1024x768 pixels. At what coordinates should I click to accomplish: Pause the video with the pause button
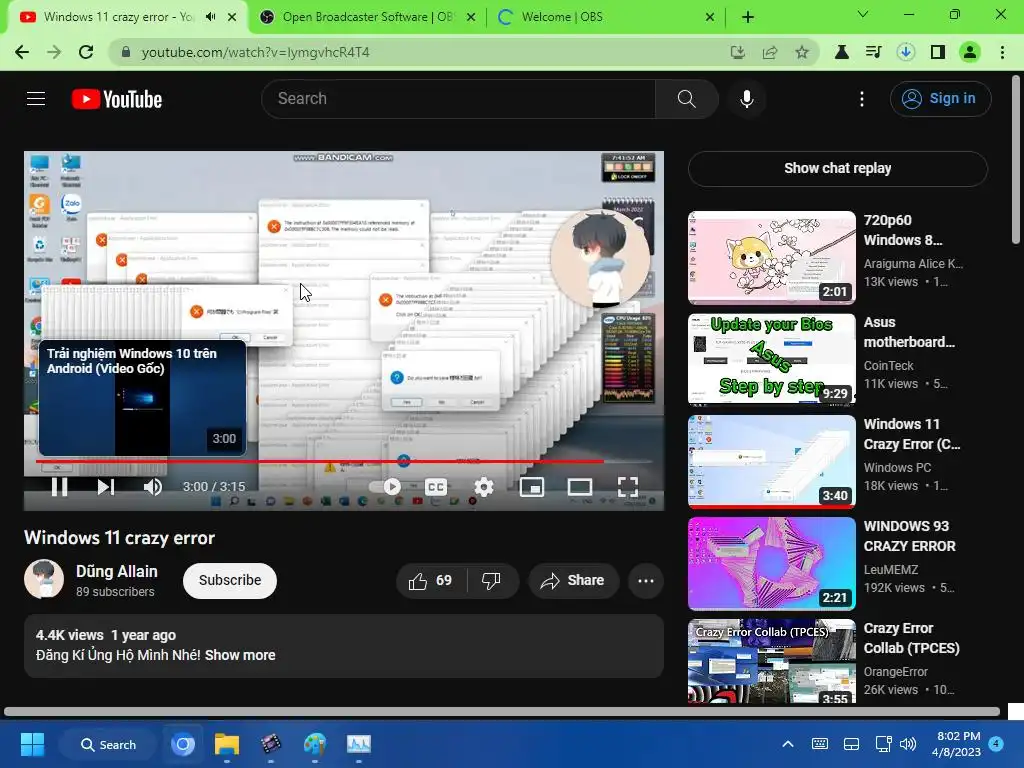coord(59,487)
